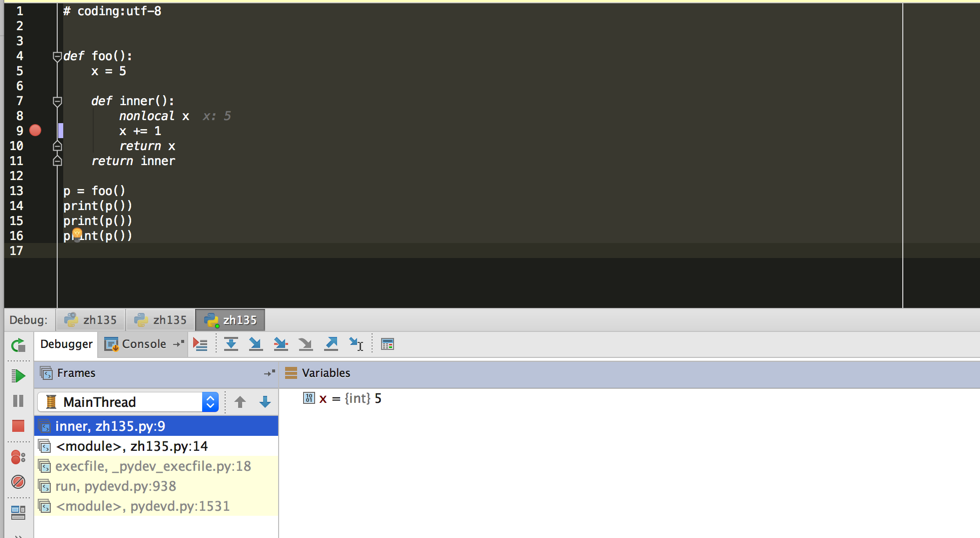The width and height of the screenshot is (980, 538).
Task: Click Show Execution Point icon
Action: click(x=200, y=344)
